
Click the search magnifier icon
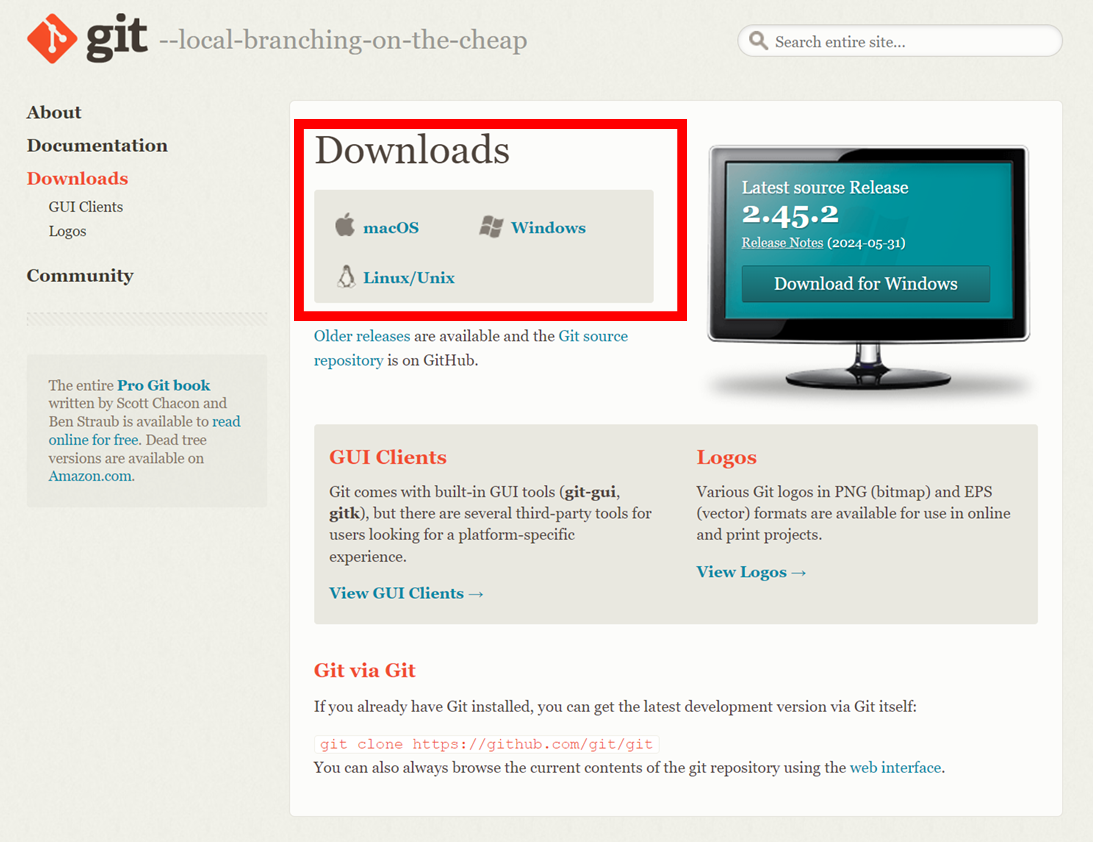pos(758,40)
